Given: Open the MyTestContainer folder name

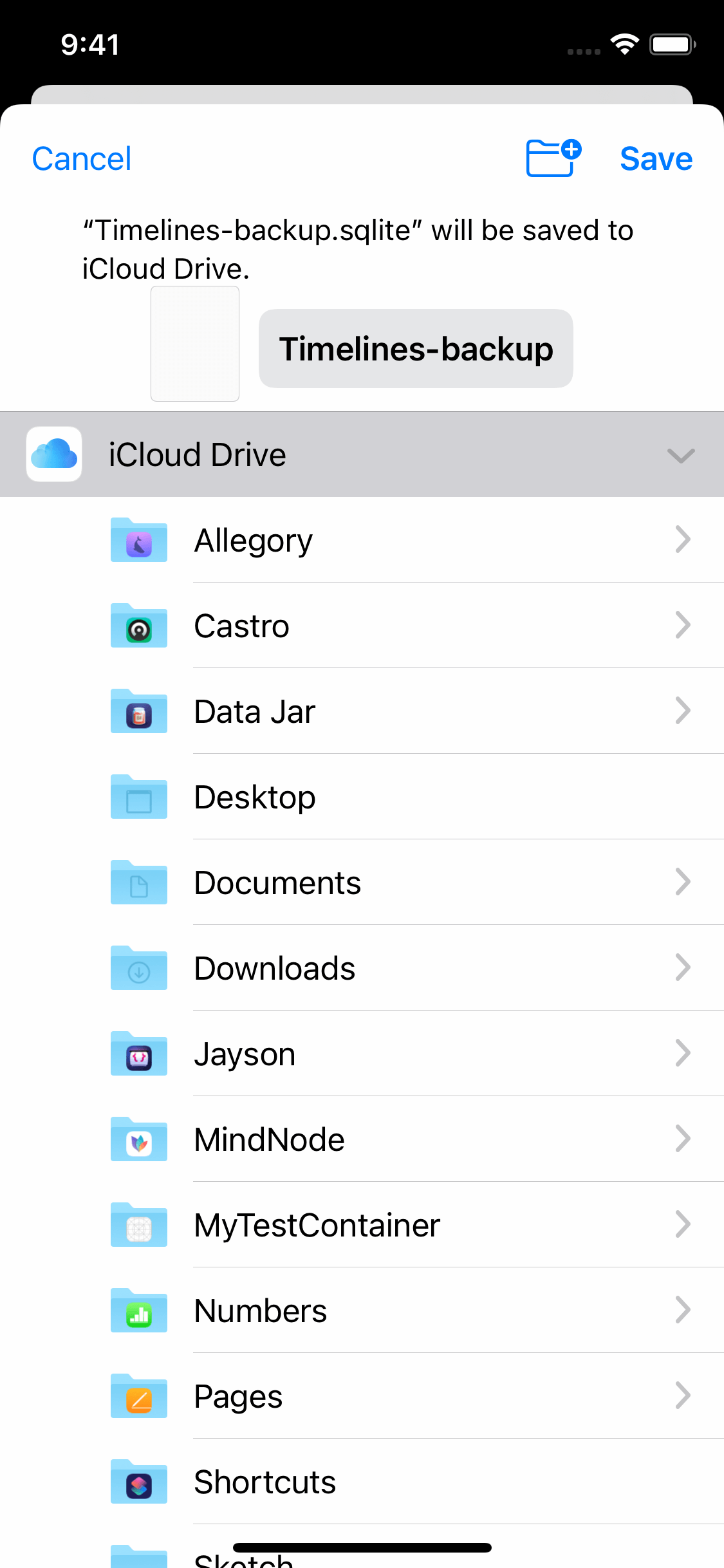Looking at the screenshot, I should [317, 1226].
